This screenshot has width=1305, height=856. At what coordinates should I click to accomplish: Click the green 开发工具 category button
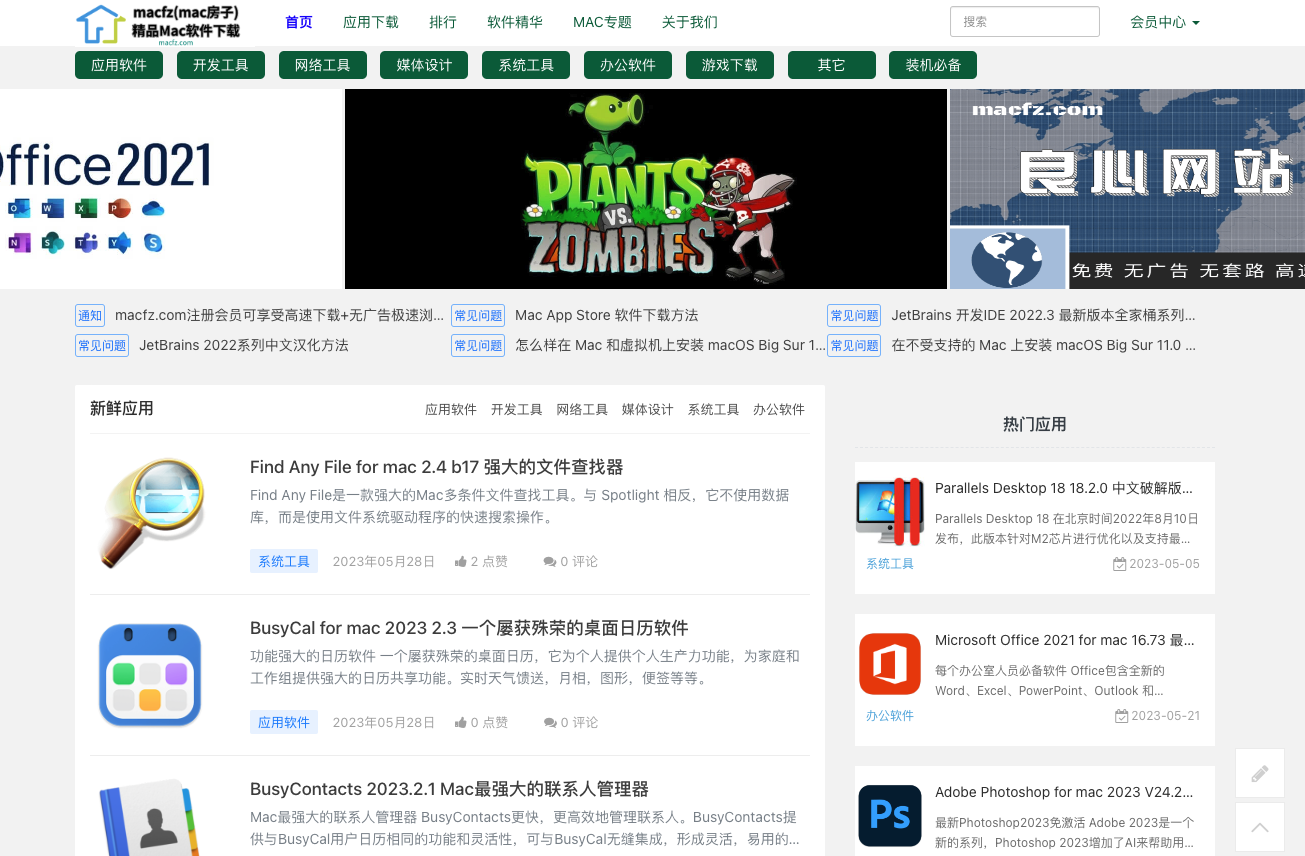[x=221, y=65]
